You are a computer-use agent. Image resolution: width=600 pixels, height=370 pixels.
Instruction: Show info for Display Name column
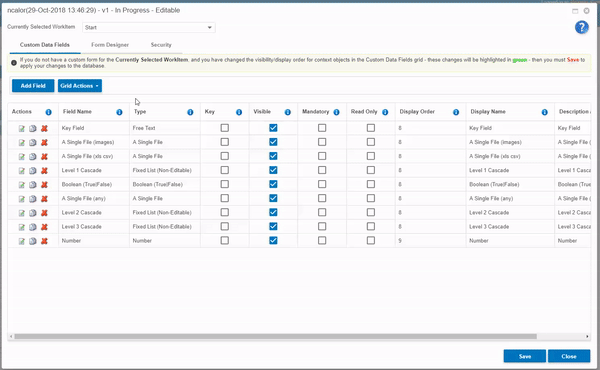coord(545,112)
